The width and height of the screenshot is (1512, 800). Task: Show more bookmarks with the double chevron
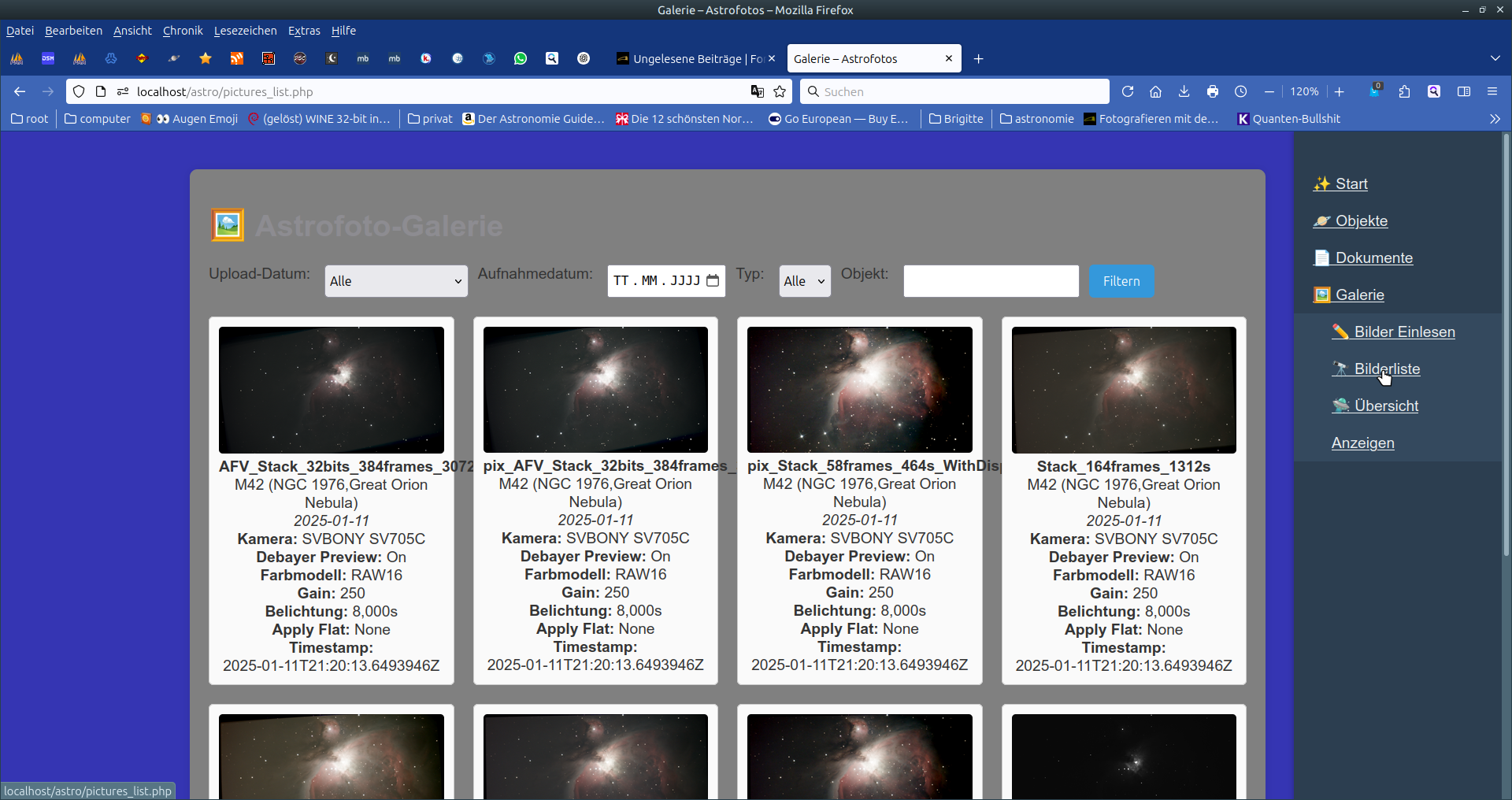pos(1495,119)
